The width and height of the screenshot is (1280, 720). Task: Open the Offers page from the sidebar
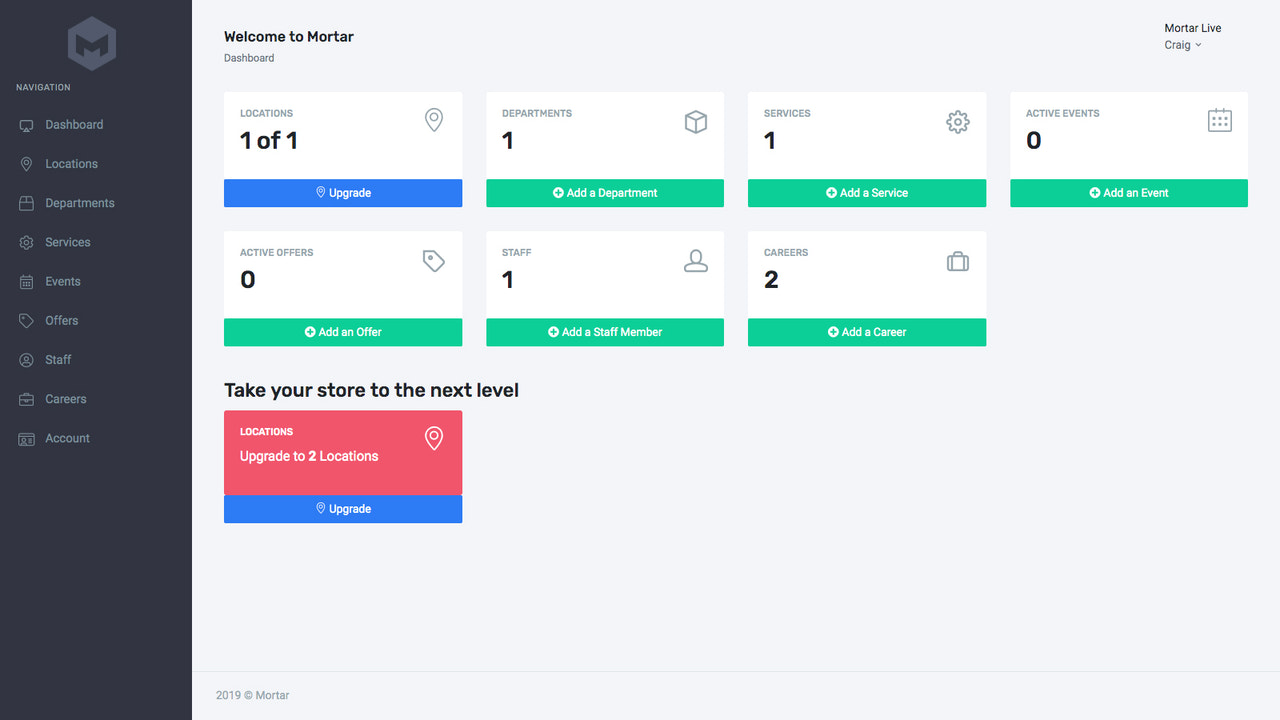coord(62,320)
